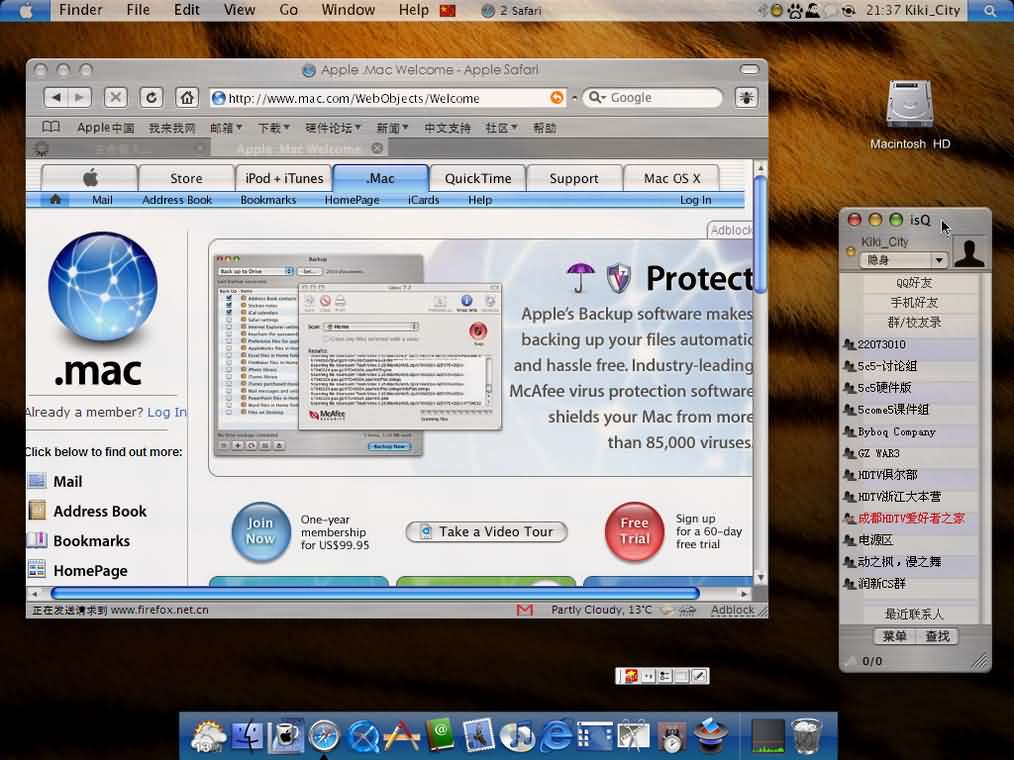This screenshot has height=760, width=1014.
Task: Go to the home page icon in Safari toolbar
Action: [187, 98]
